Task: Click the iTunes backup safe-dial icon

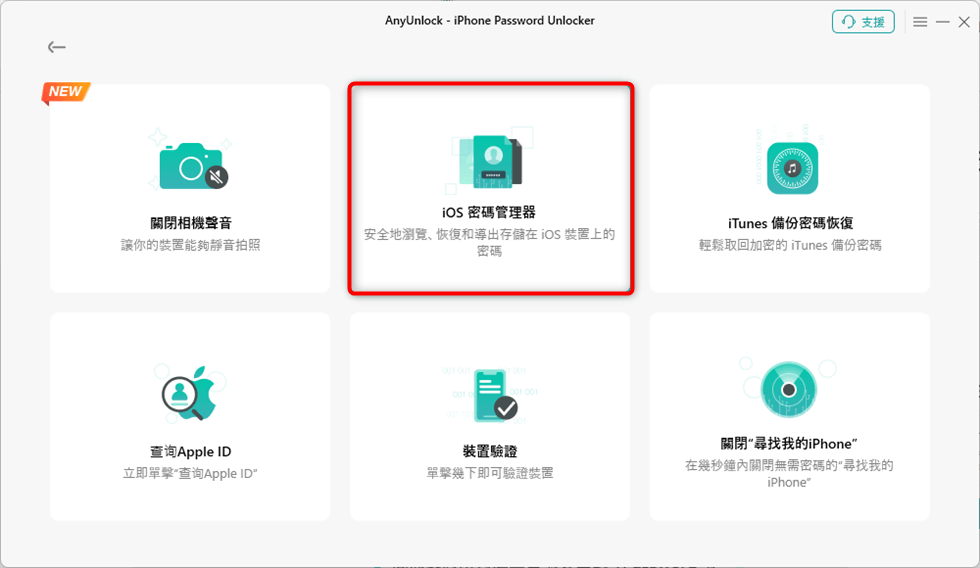Action: coord(792,168)
